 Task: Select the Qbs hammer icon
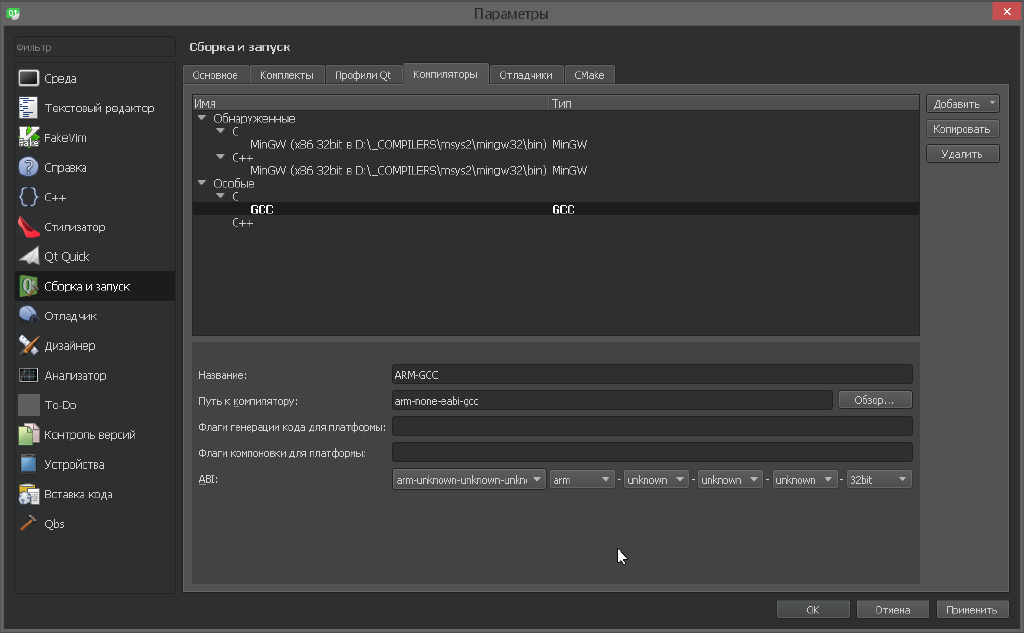(x=28, y=524)
